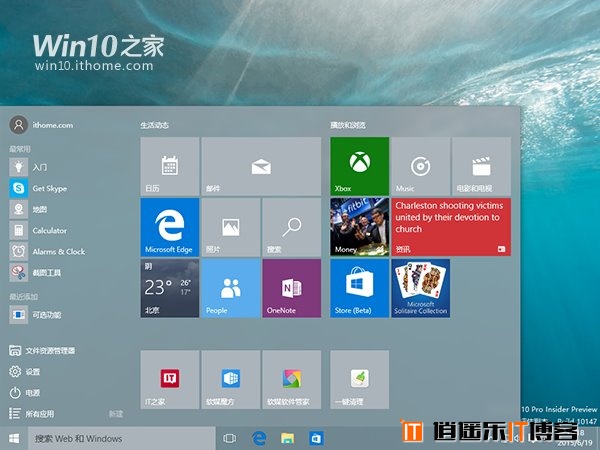Open Calculator from most used list

click(38, 230)
